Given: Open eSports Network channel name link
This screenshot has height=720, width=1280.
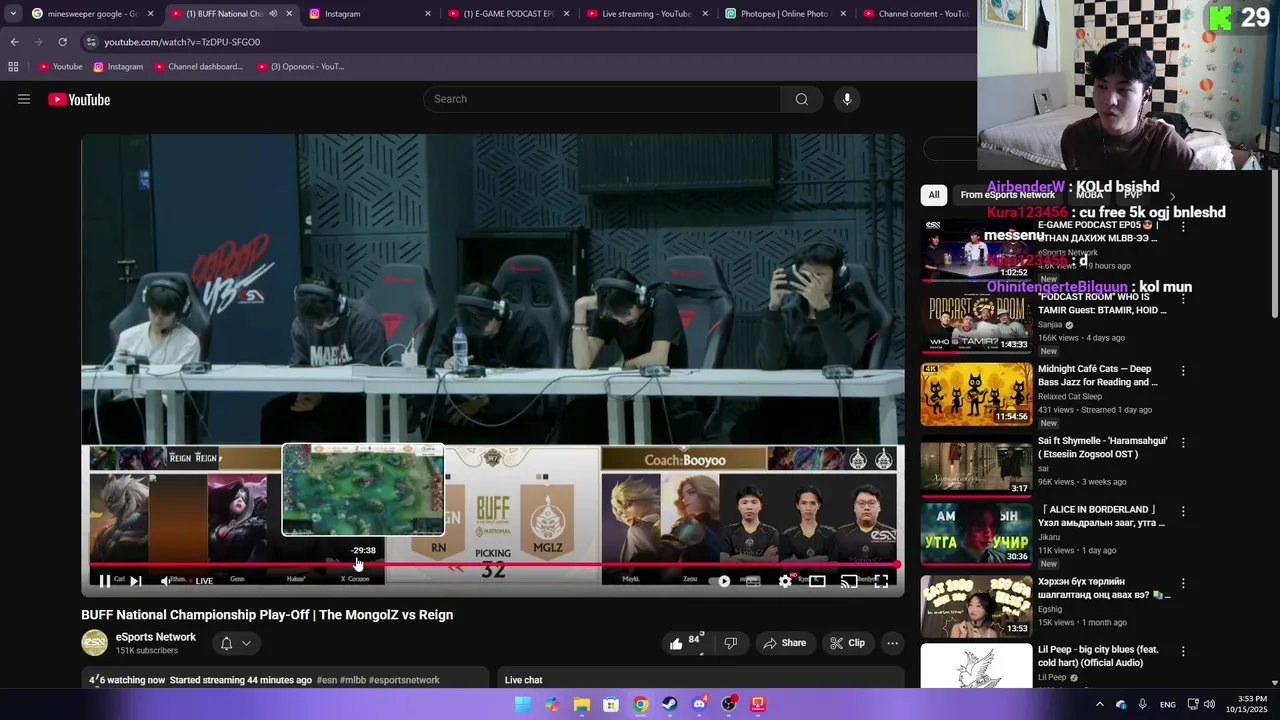Looking at the screenshot, I should click(156, 637).
